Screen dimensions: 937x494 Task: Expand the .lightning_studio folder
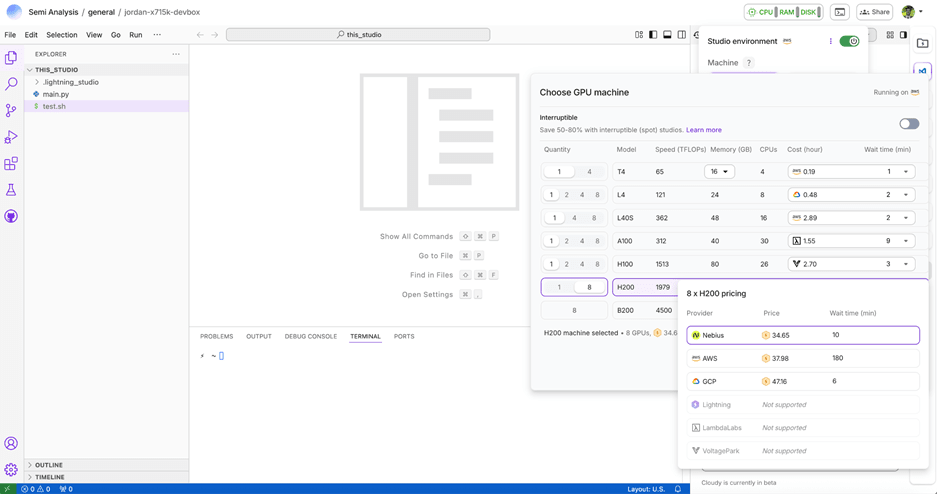tap(71, 82)
